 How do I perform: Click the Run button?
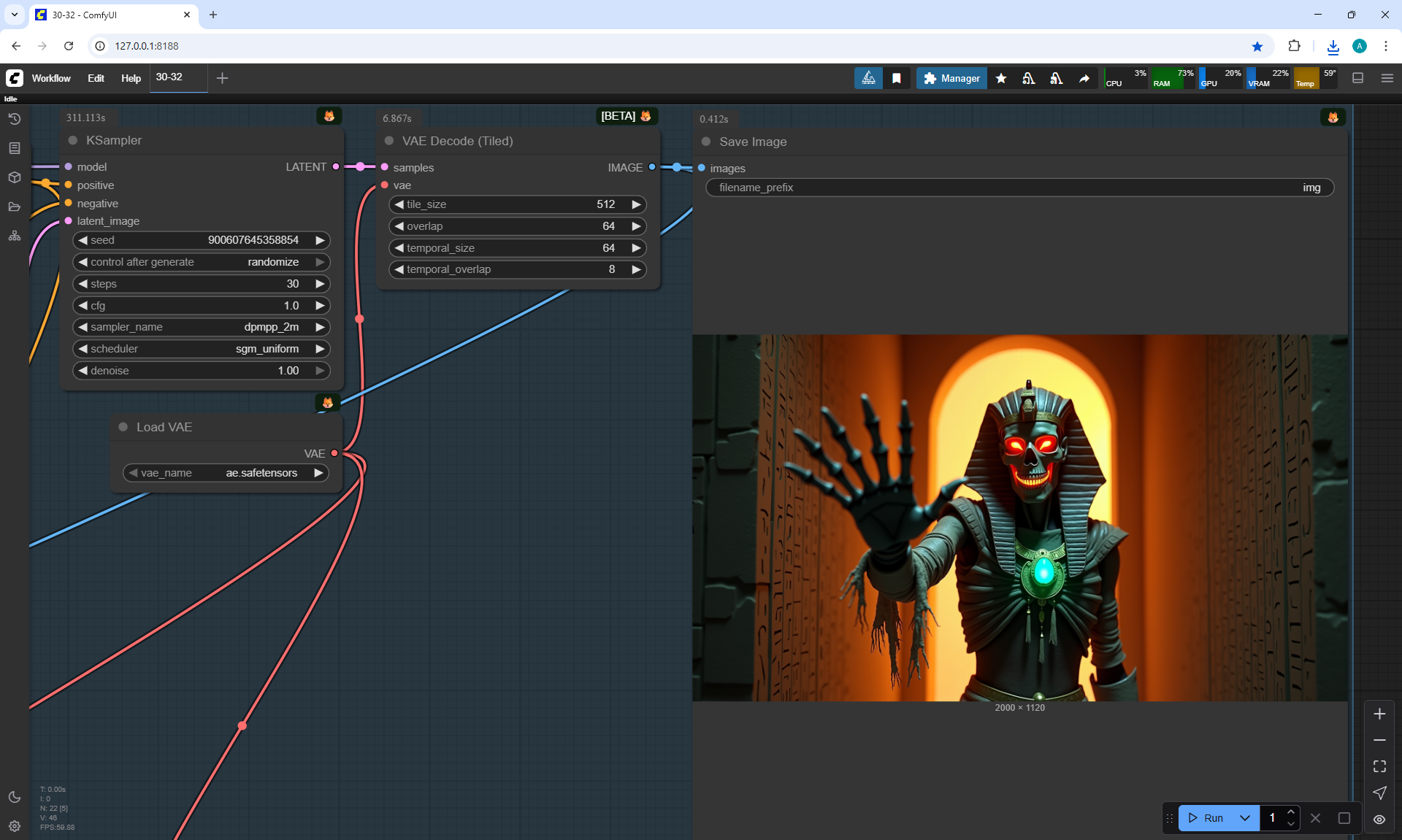[1206, 818]
